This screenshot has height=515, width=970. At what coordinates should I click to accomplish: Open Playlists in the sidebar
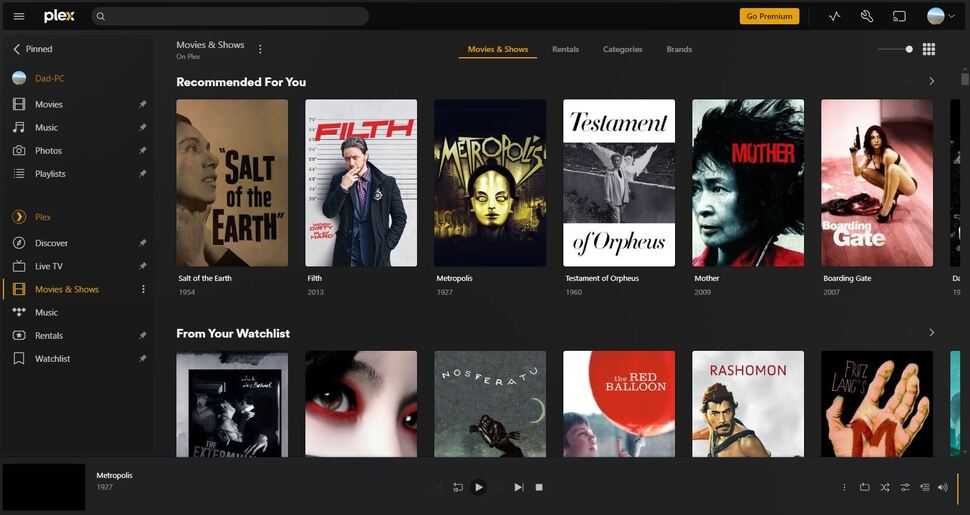(x=50, y=174)
